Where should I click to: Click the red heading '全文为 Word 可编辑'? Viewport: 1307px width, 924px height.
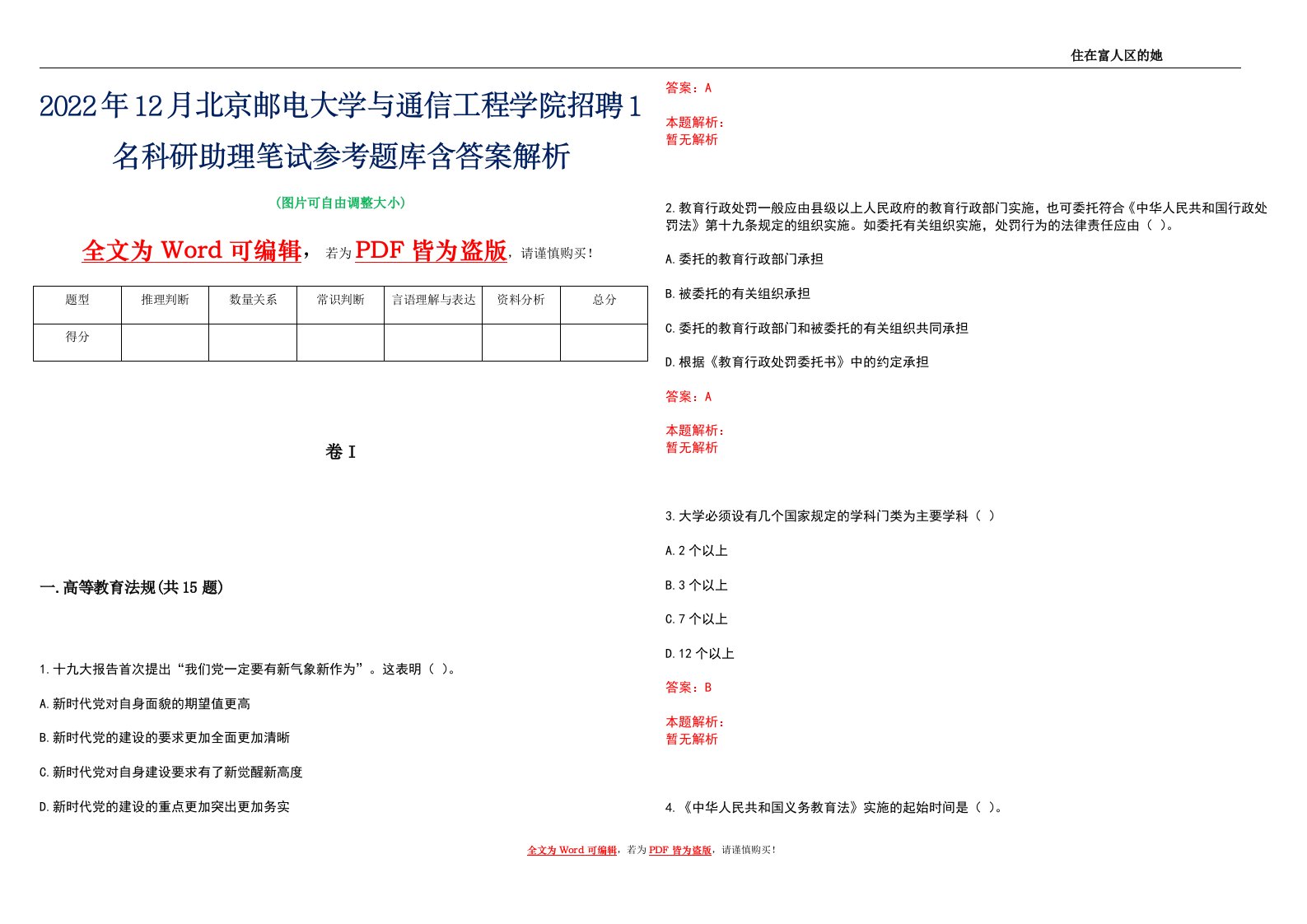(x=192, y=250)
